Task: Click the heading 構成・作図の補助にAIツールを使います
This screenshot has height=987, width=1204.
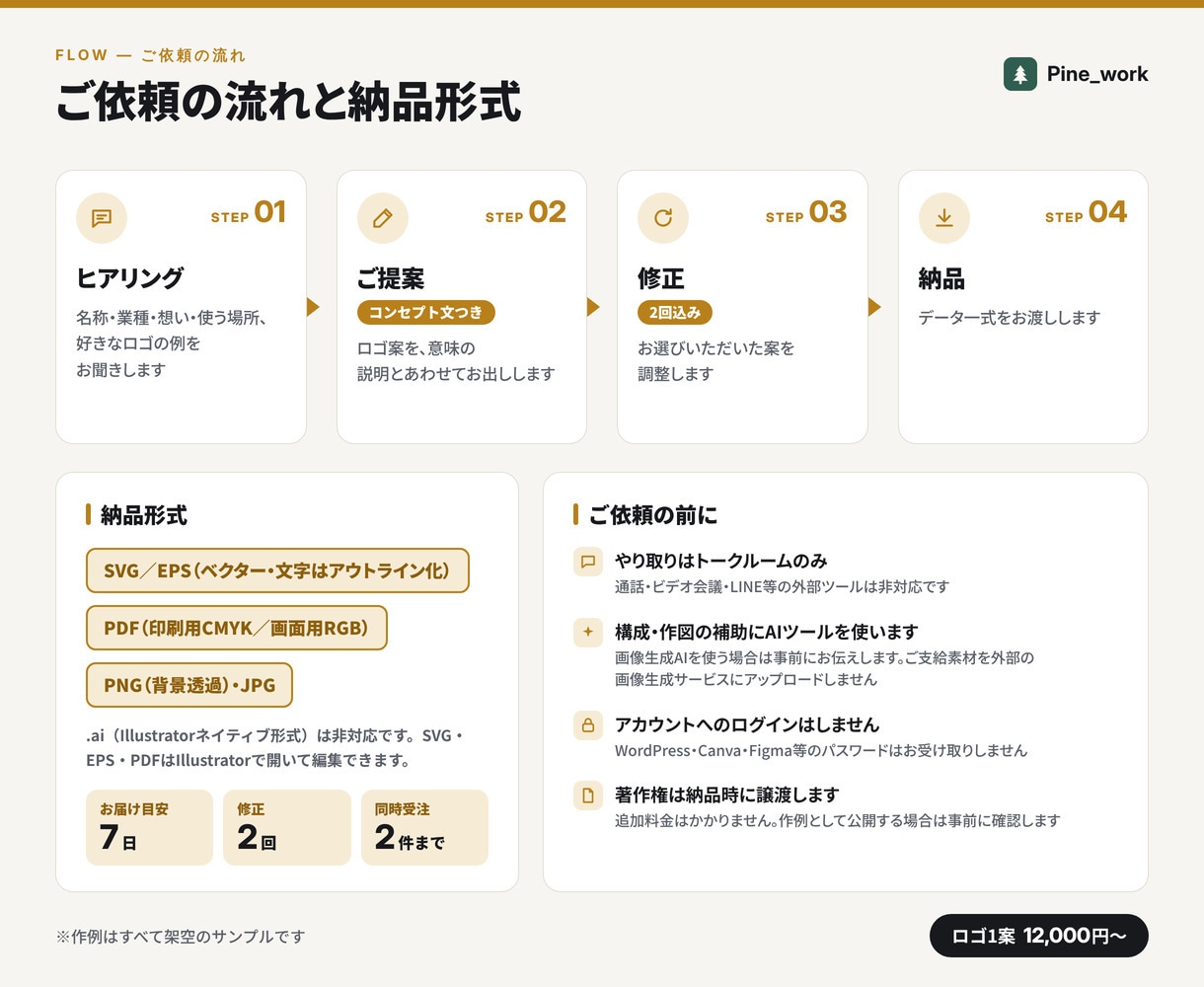Action: [767, 632]
